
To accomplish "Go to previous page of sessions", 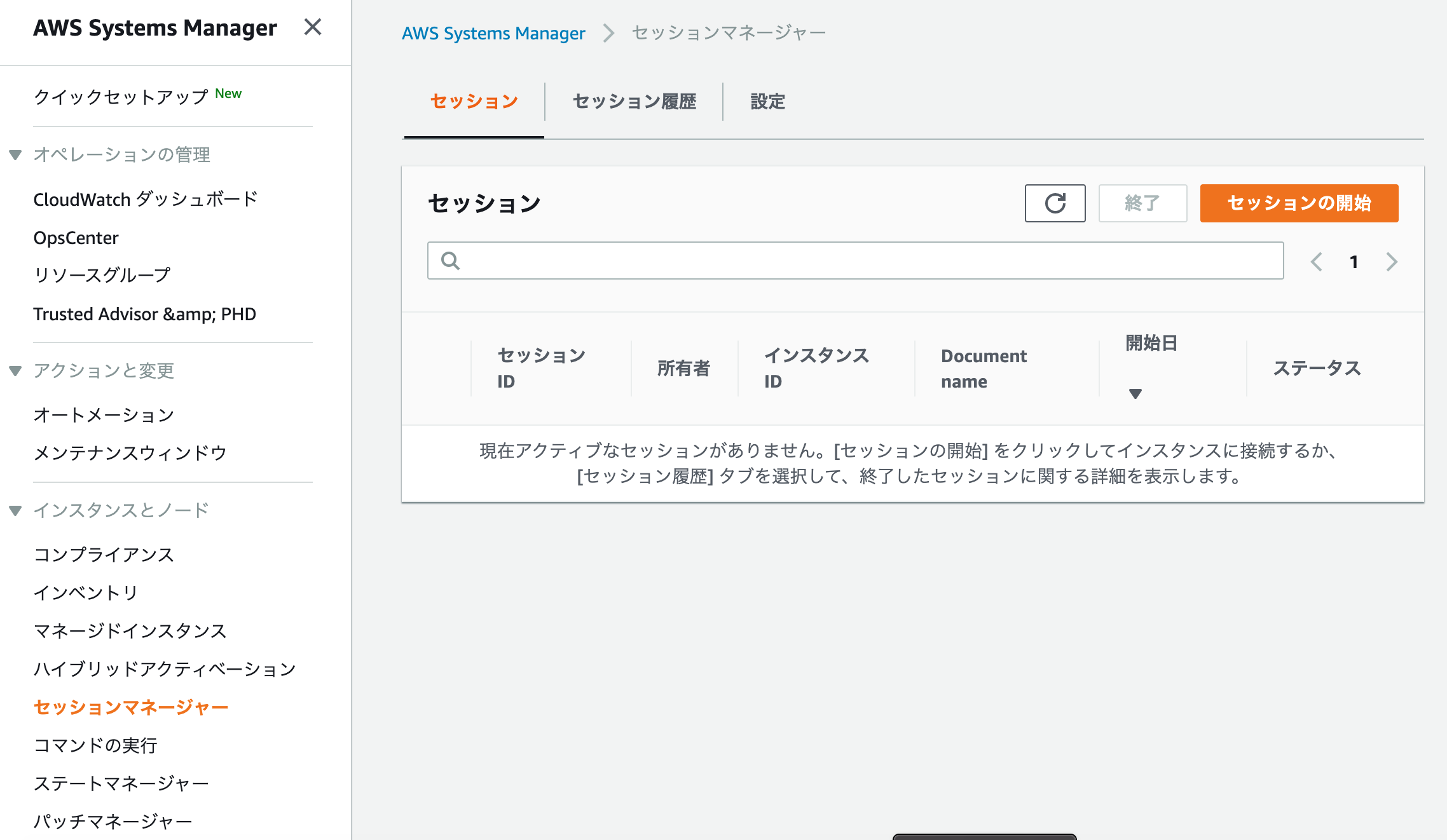I will [x=1317, y=262].
